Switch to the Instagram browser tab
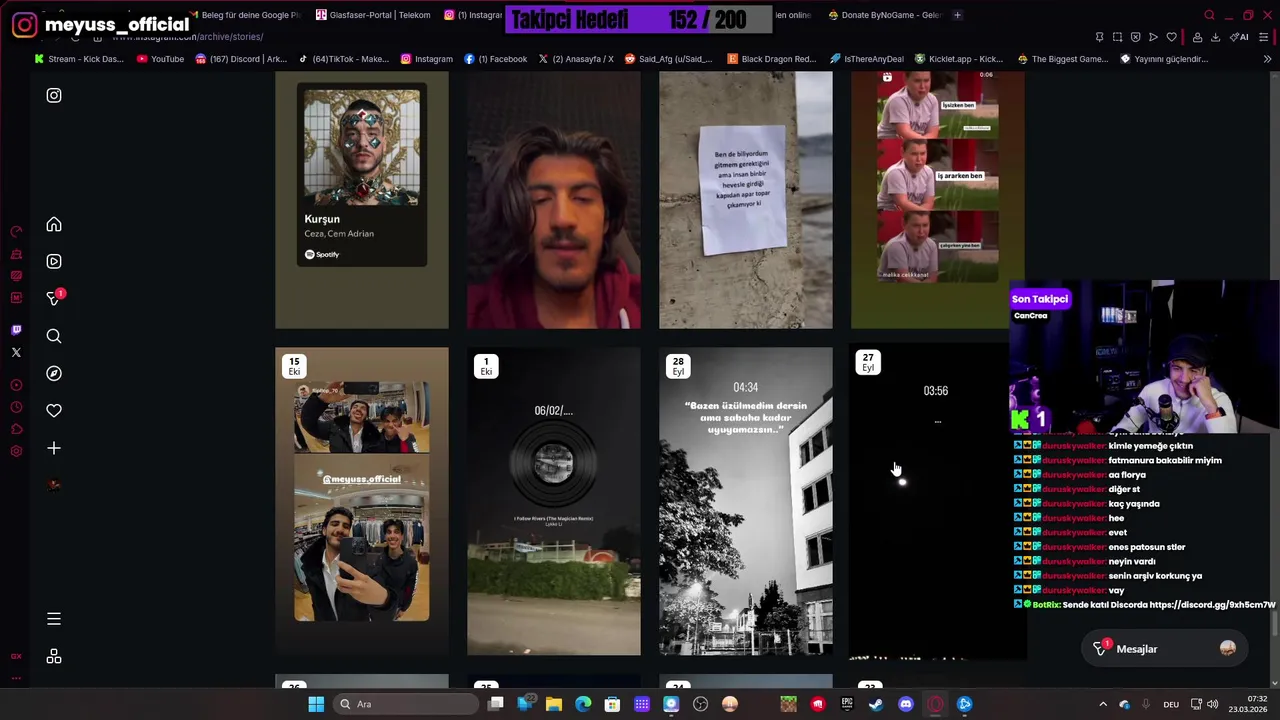1280x720 pixels. [x=472, y=15]
